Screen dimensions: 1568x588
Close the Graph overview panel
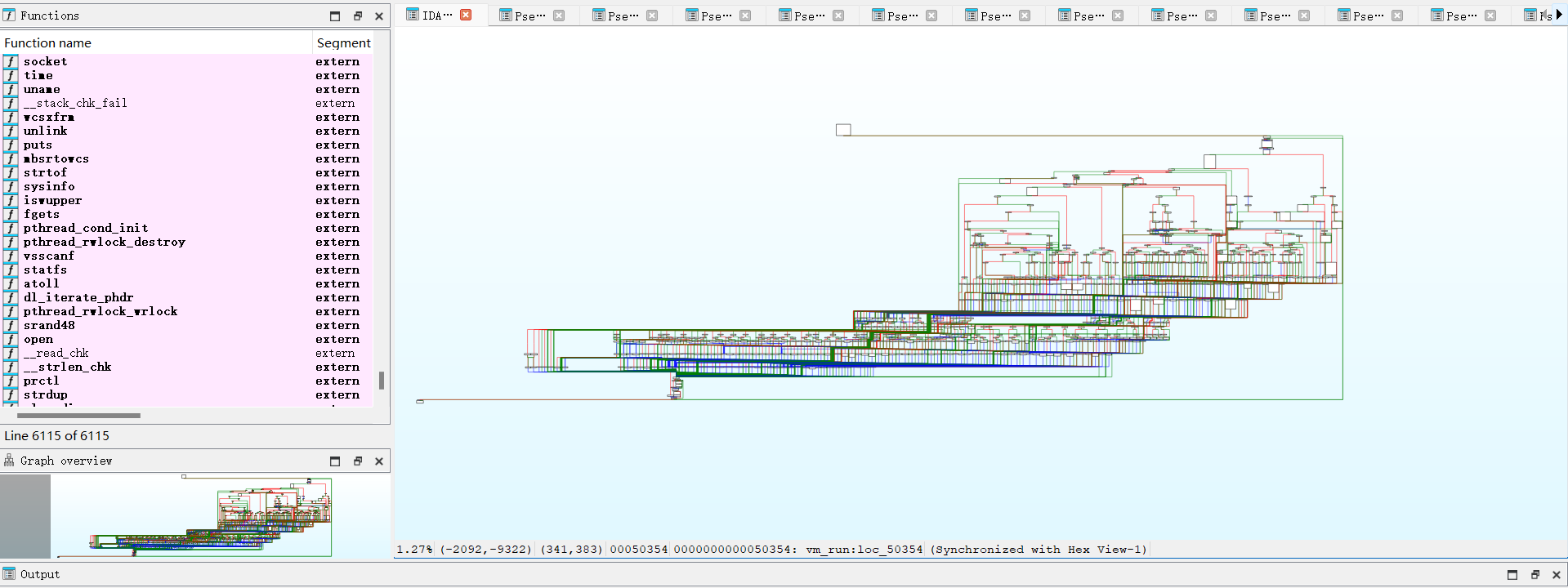[379, 461]
